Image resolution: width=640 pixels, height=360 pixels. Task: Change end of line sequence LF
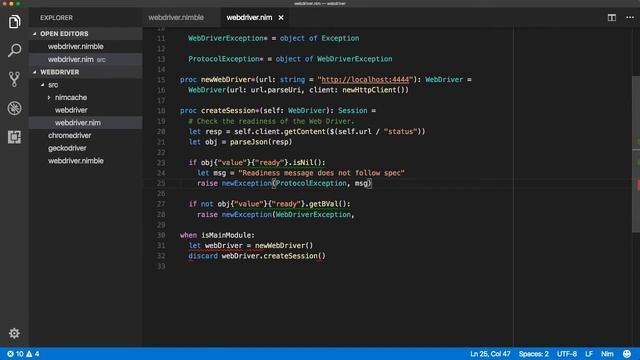point(589,354)
